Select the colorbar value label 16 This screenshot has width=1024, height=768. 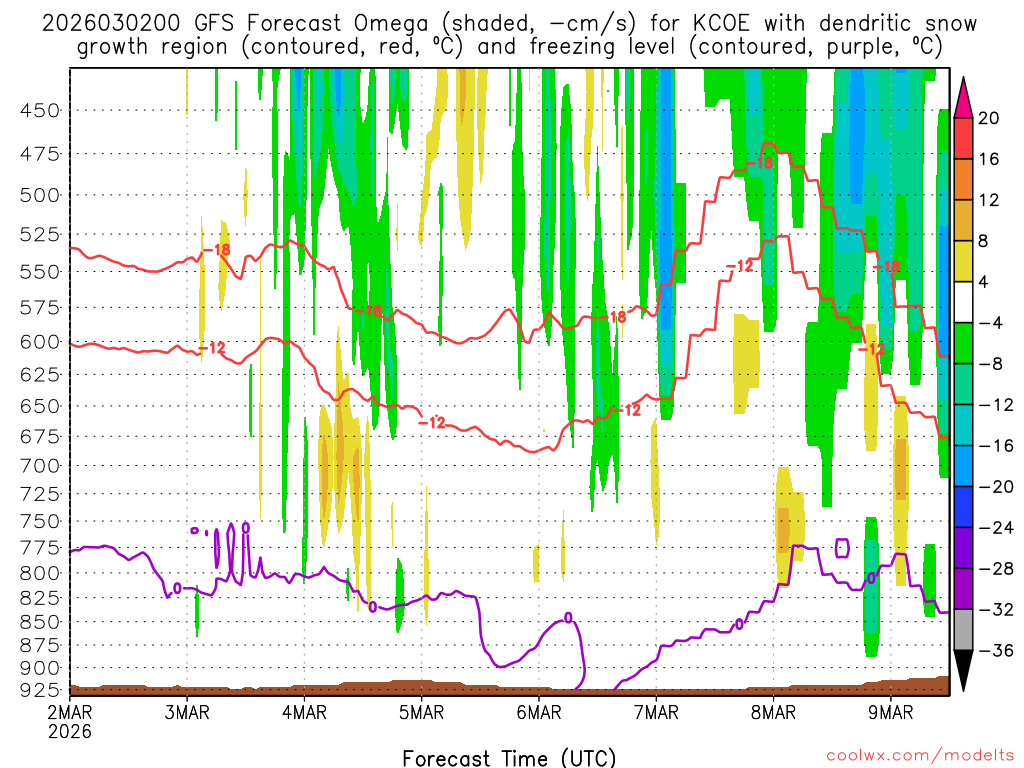[x=989, y=159]
